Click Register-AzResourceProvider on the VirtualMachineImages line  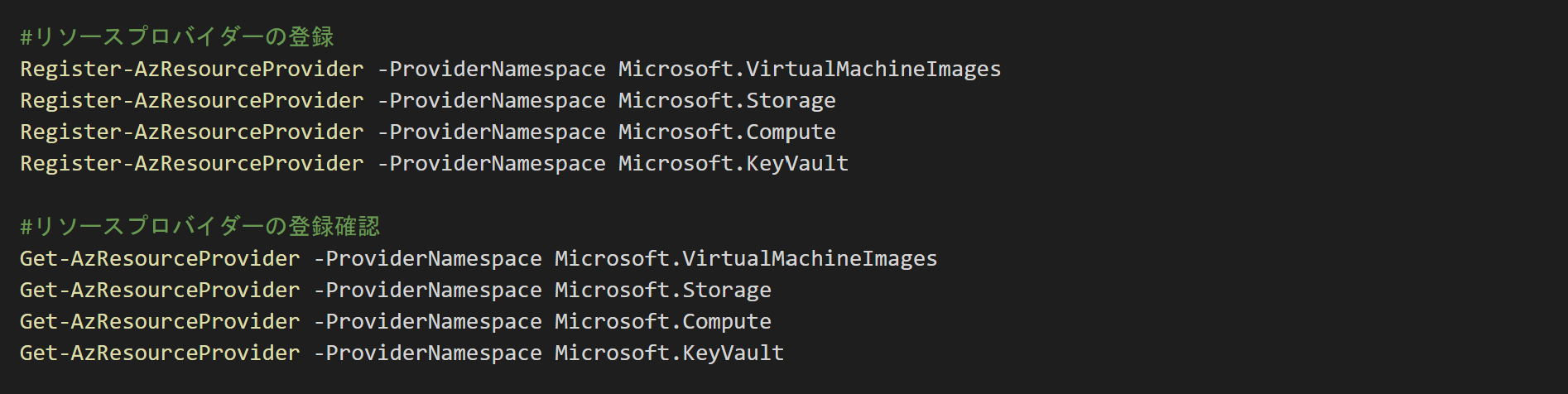[192, 70]
